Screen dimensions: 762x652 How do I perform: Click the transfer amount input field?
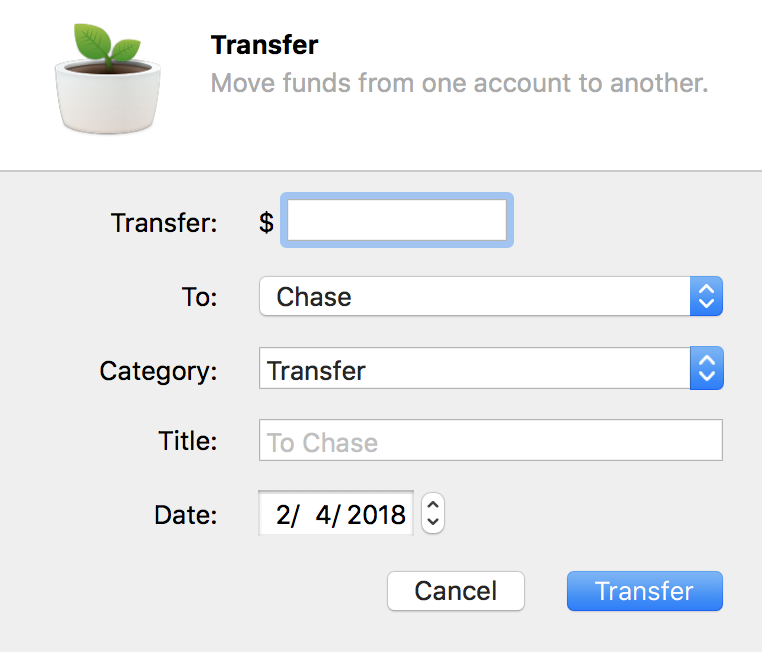pyautogui.click(x=397, y=220)
